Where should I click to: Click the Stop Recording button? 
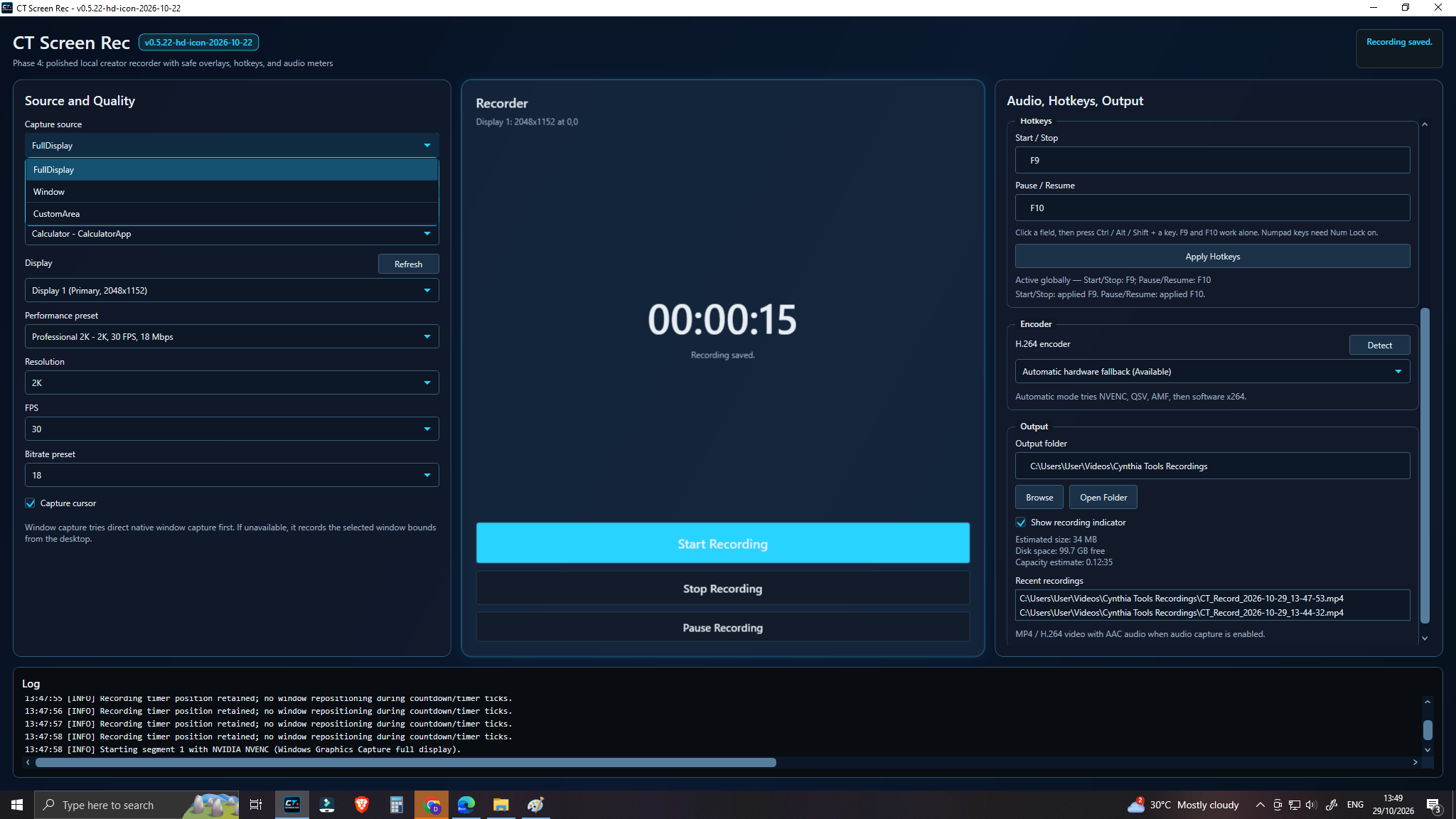click(722, 589)
